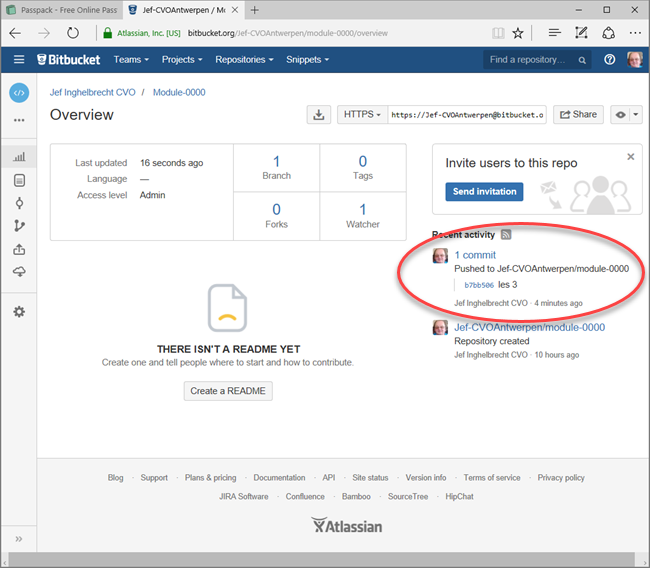Click the Send invitation button

484,192
